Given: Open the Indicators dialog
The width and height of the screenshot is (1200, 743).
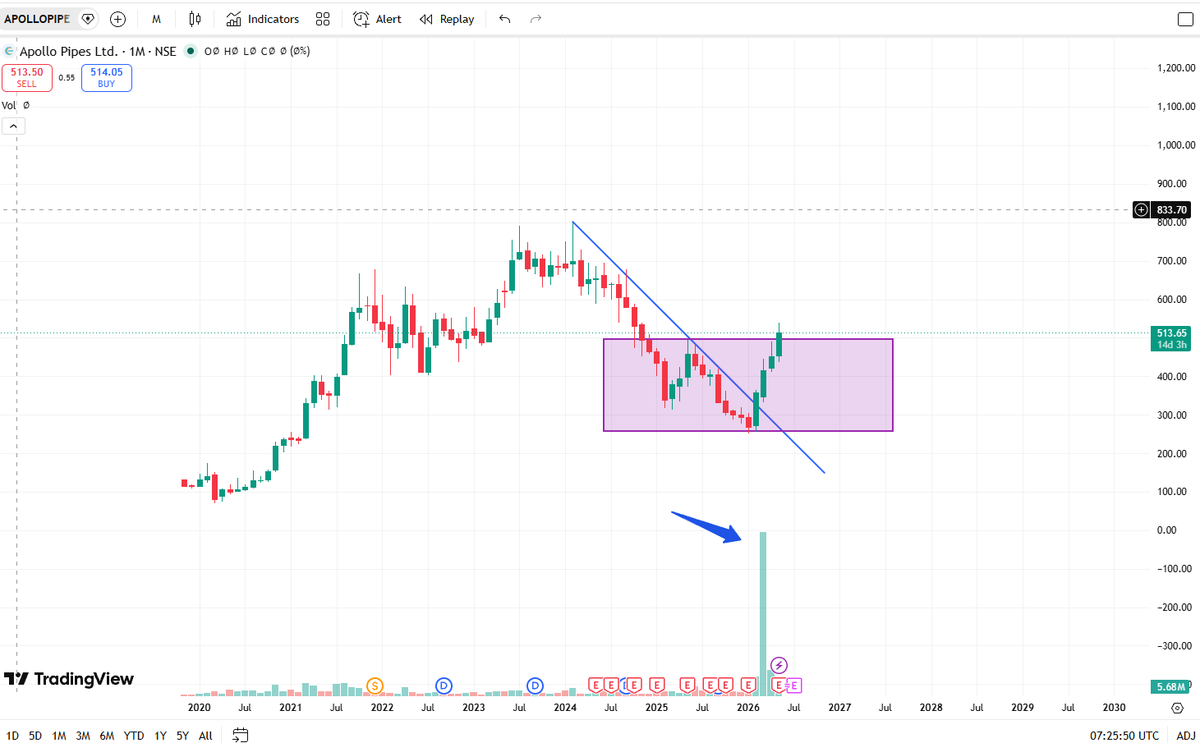Looking at the screenshot, I should coord(262,19).
